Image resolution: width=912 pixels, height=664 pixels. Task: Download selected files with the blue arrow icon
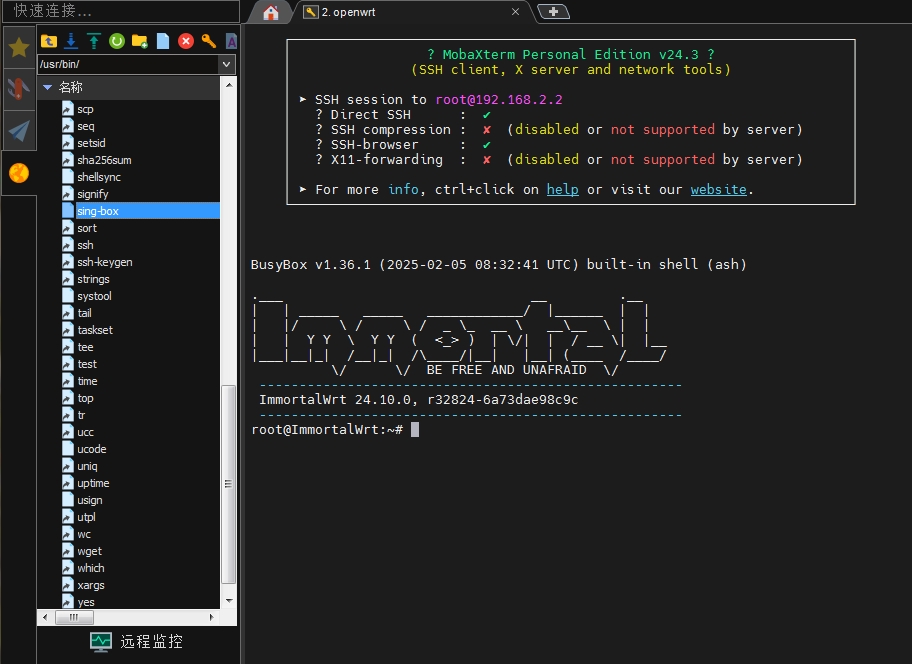[71, 41]
